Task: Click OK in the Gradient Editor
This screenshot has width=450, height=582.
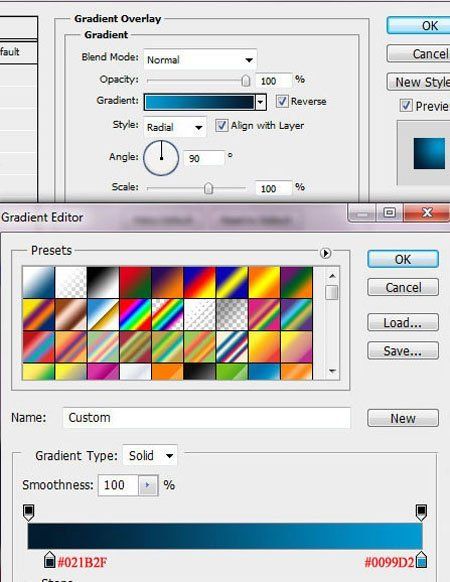Action: (x=403, y=259)
